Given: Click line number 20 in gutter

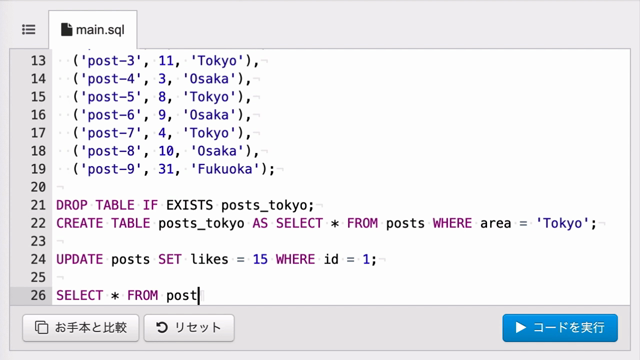Looking at the screenshot, I should point(38,187).
